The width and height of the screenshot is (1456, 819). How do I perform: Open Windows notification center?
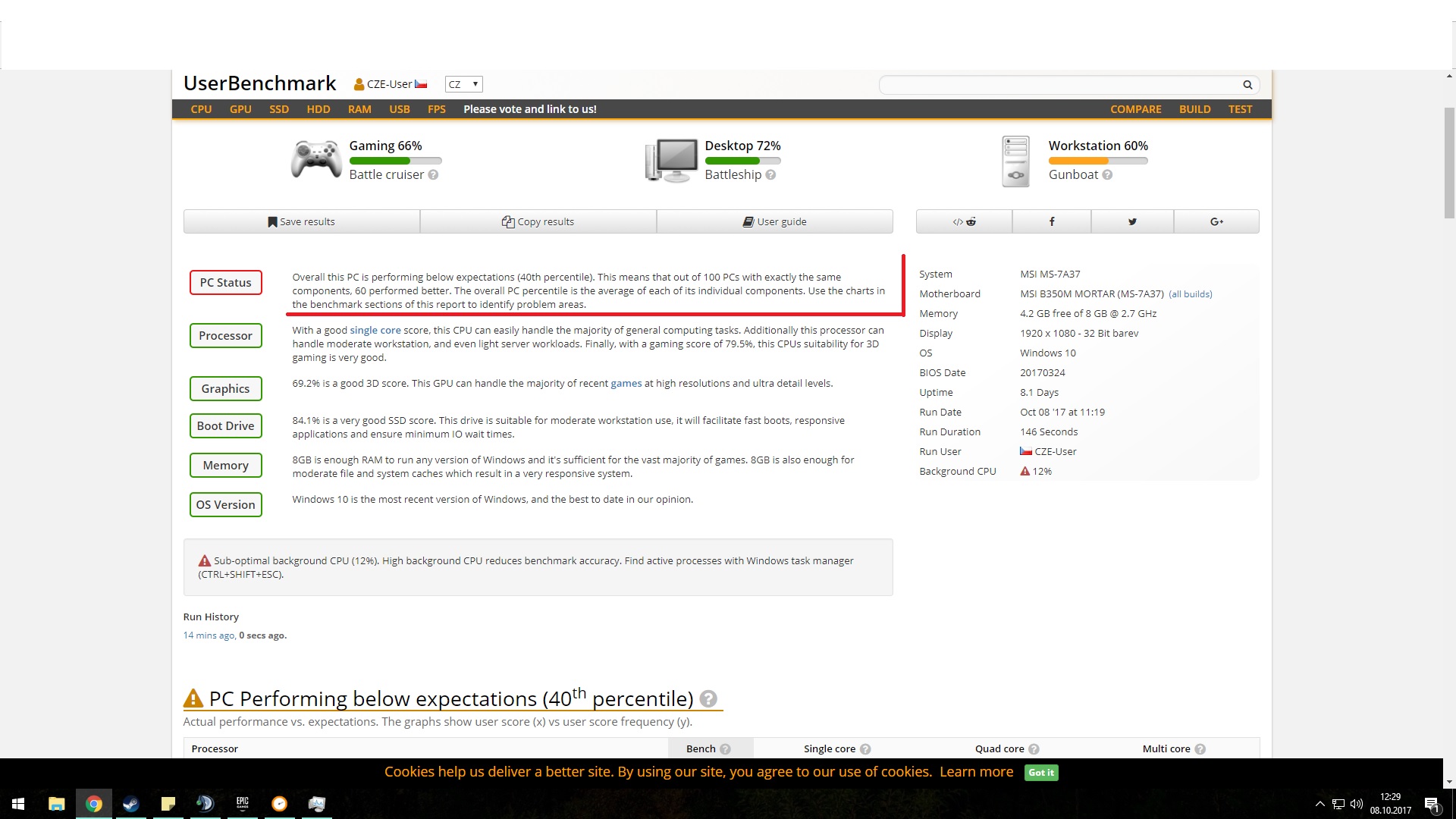point(1432,804)
